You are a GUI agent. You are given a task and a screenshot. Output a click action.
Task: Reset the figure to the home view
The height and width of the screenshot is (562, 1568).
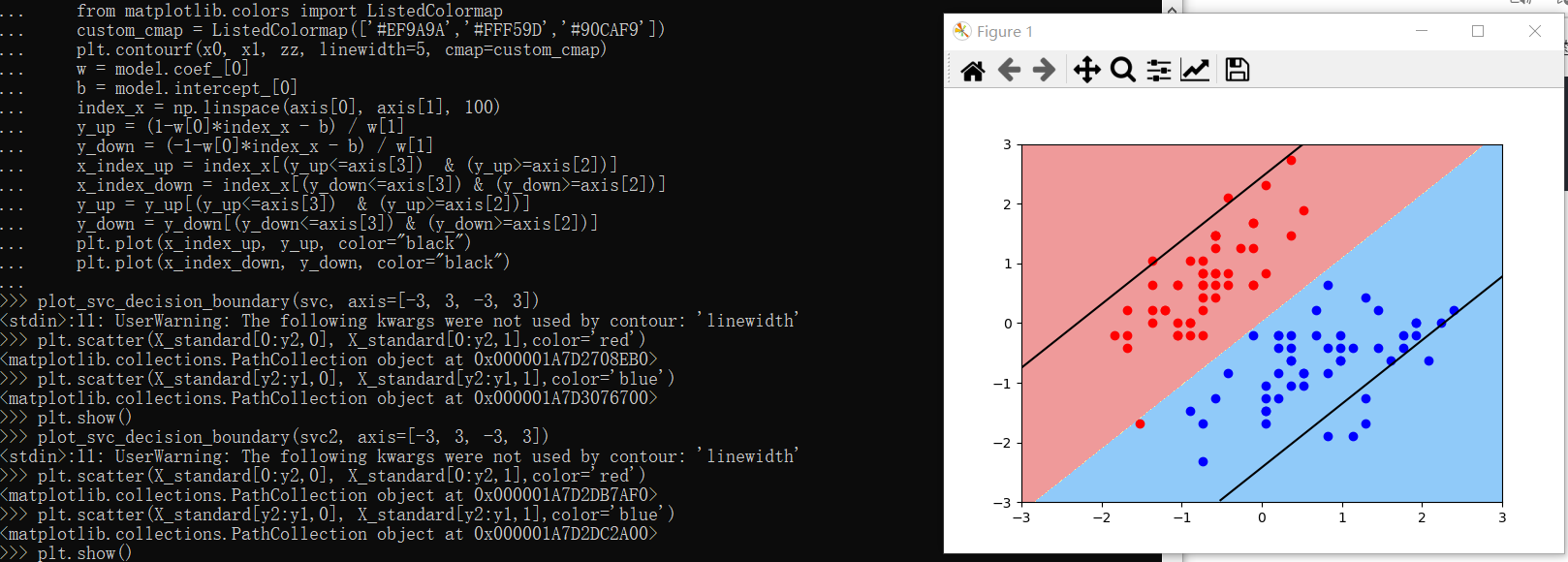coord(973,70)
